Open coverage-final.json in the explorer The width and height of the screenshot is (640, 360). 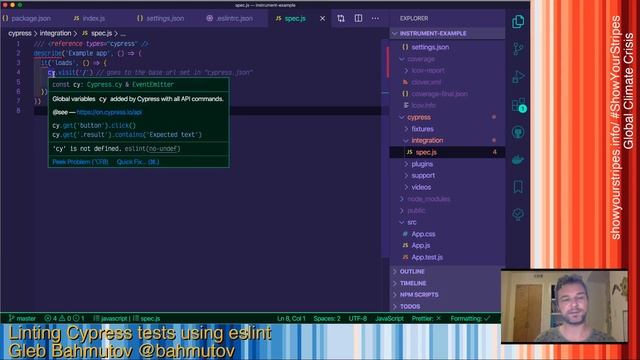click(439, 94)
